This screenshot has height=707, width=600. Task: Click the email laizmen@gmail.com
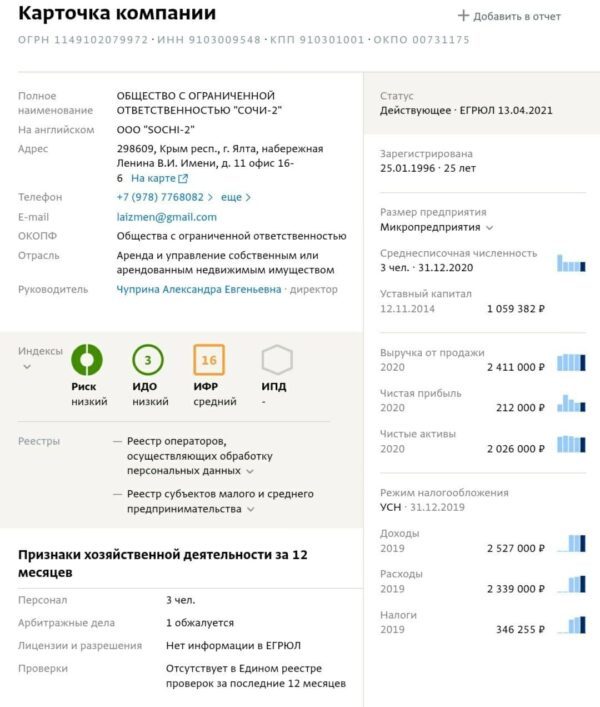pyautogui.click(x=166, y=216)
